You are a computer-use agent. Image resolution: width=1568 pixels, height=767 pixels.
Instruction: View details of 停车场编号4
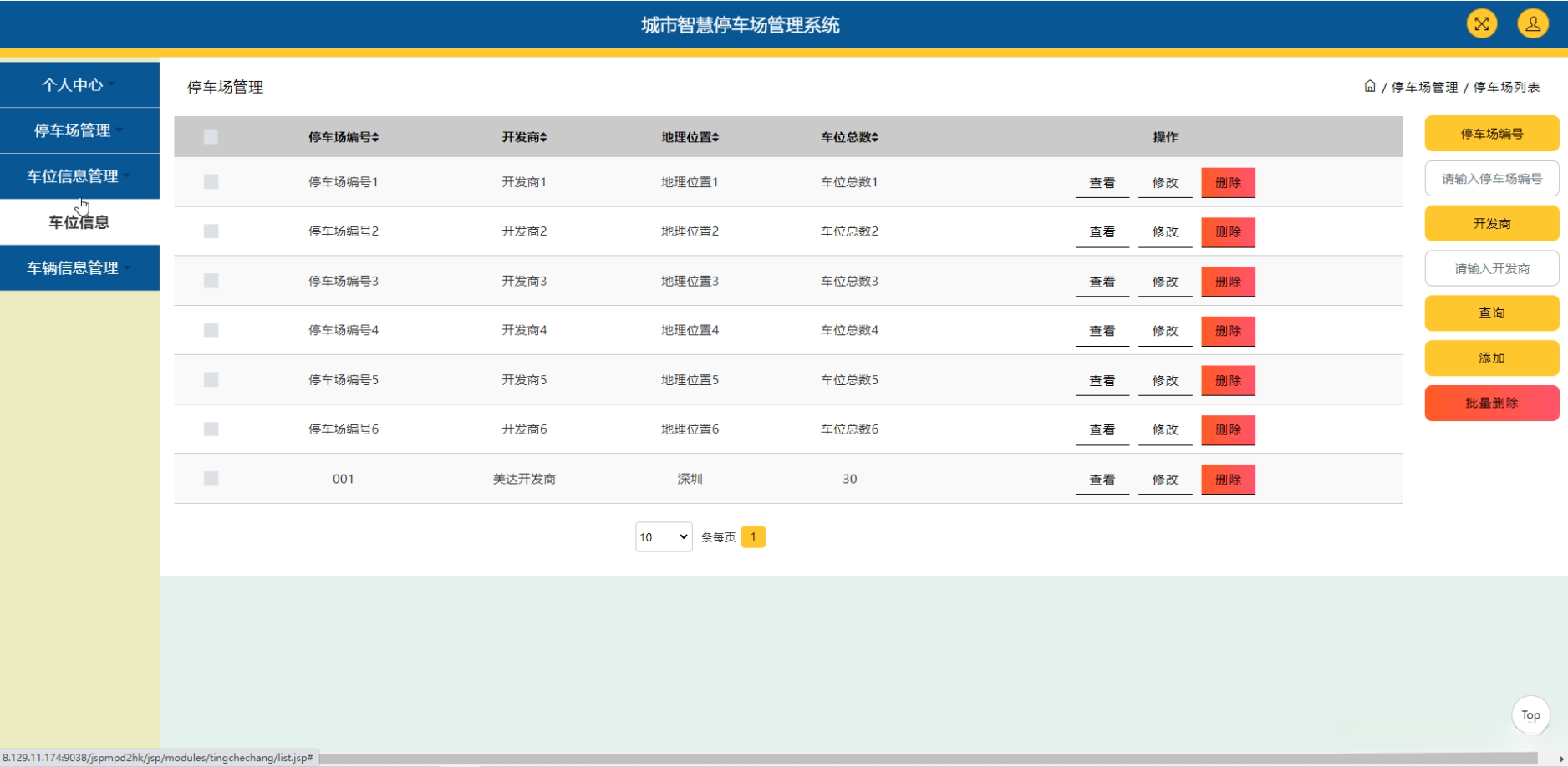[1102, 332]
